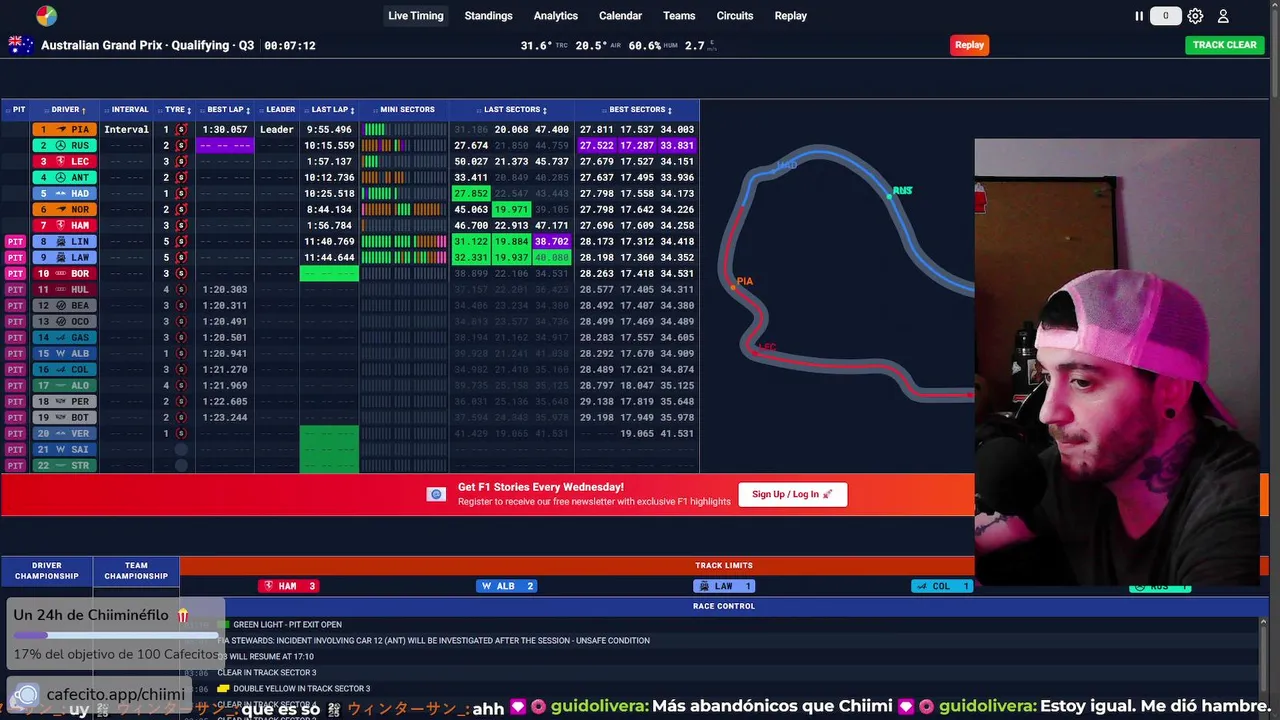Open the Live Timing tab

(x=416, y=16)
